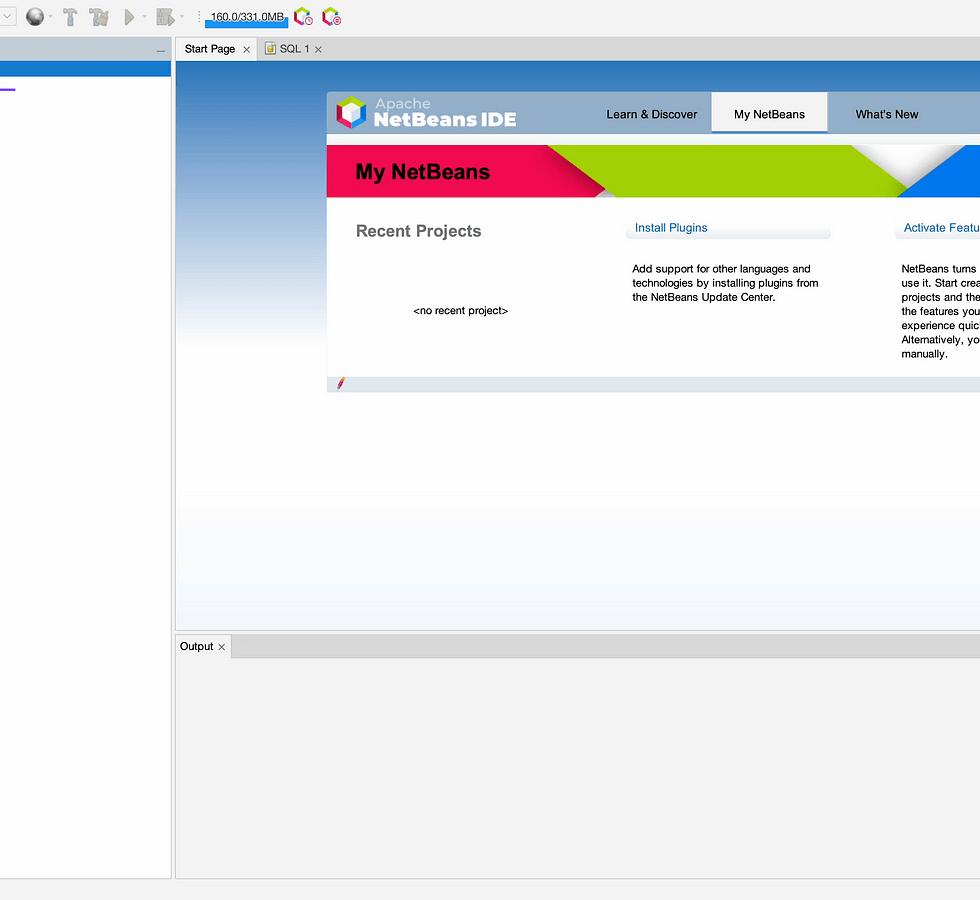The width and height of the screenshot is (980, 900).
Task: Click the Clean and Build icon
Action: [98, 17]
